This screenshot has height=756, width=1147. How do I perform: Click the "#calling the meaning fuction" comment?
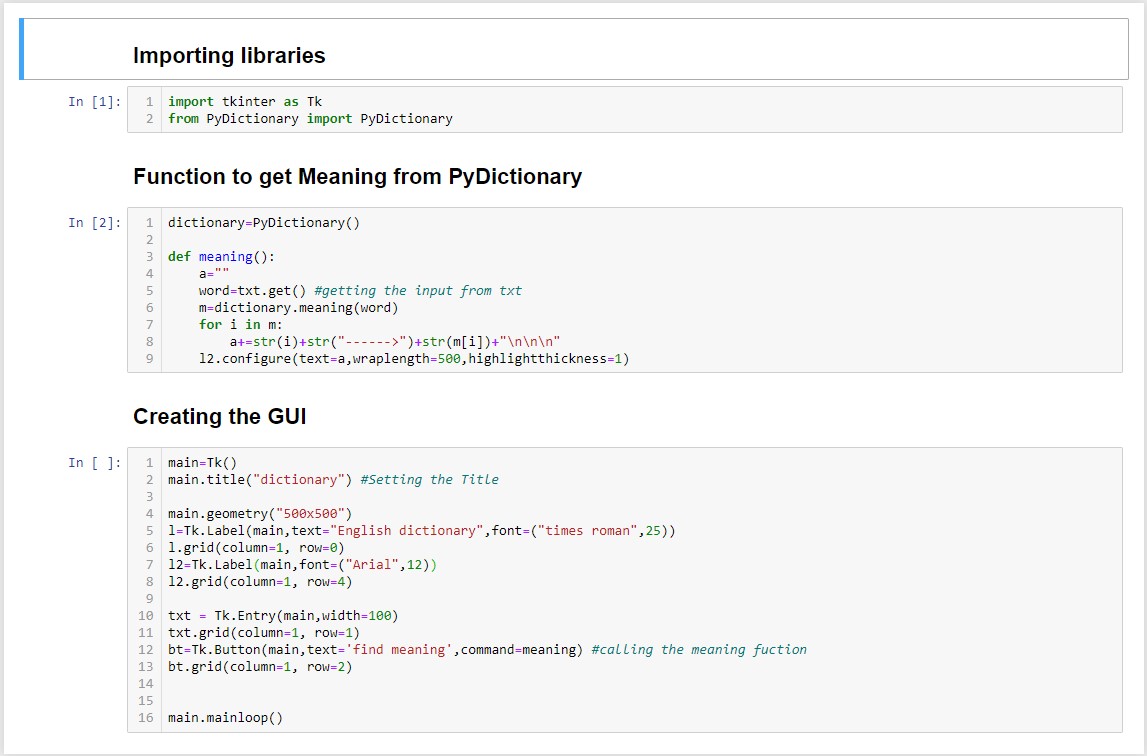(x=699, y=650)
